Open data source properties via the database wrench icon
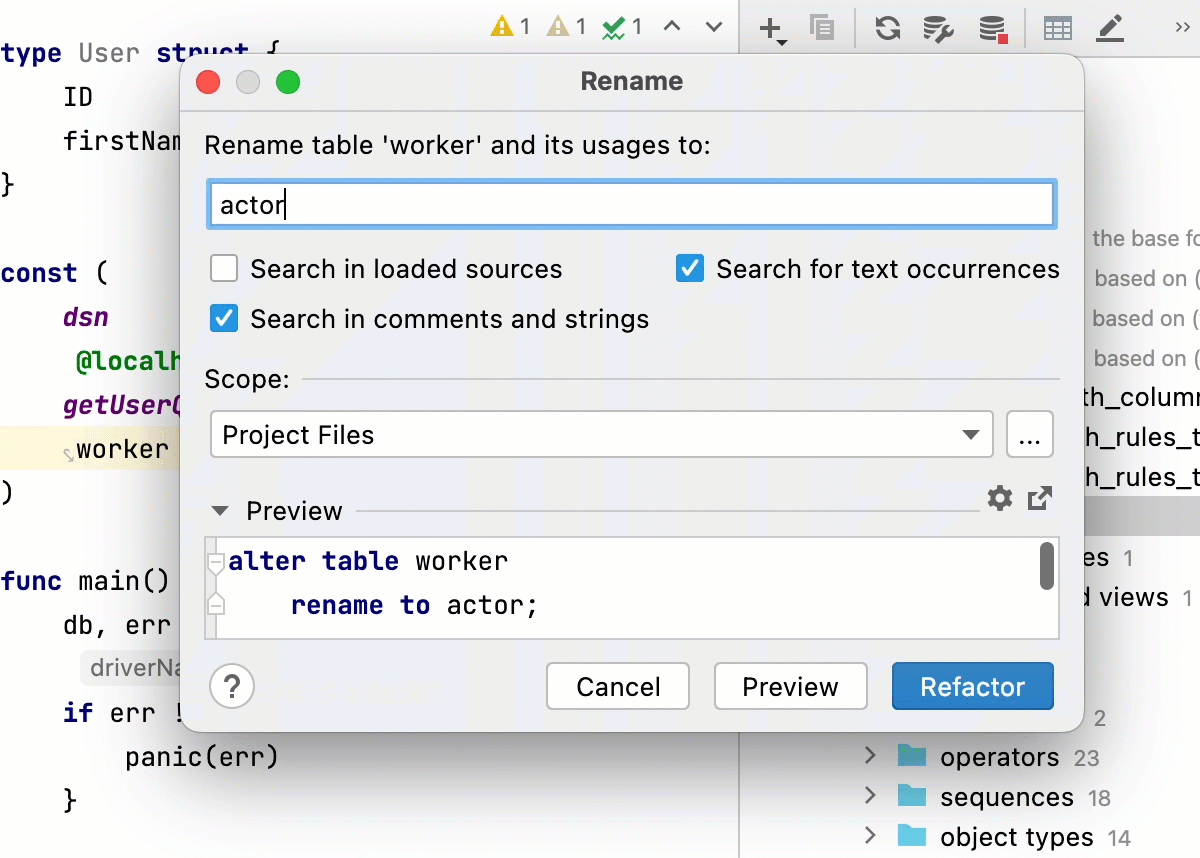 (x=937, y=27)
